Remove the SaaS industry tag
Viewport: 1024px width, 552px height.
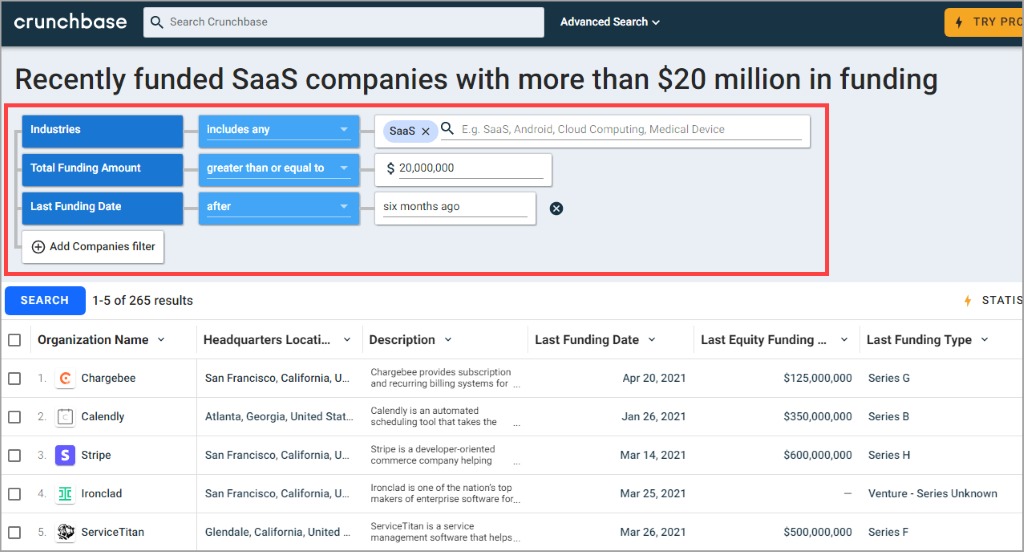coord(425,131)
